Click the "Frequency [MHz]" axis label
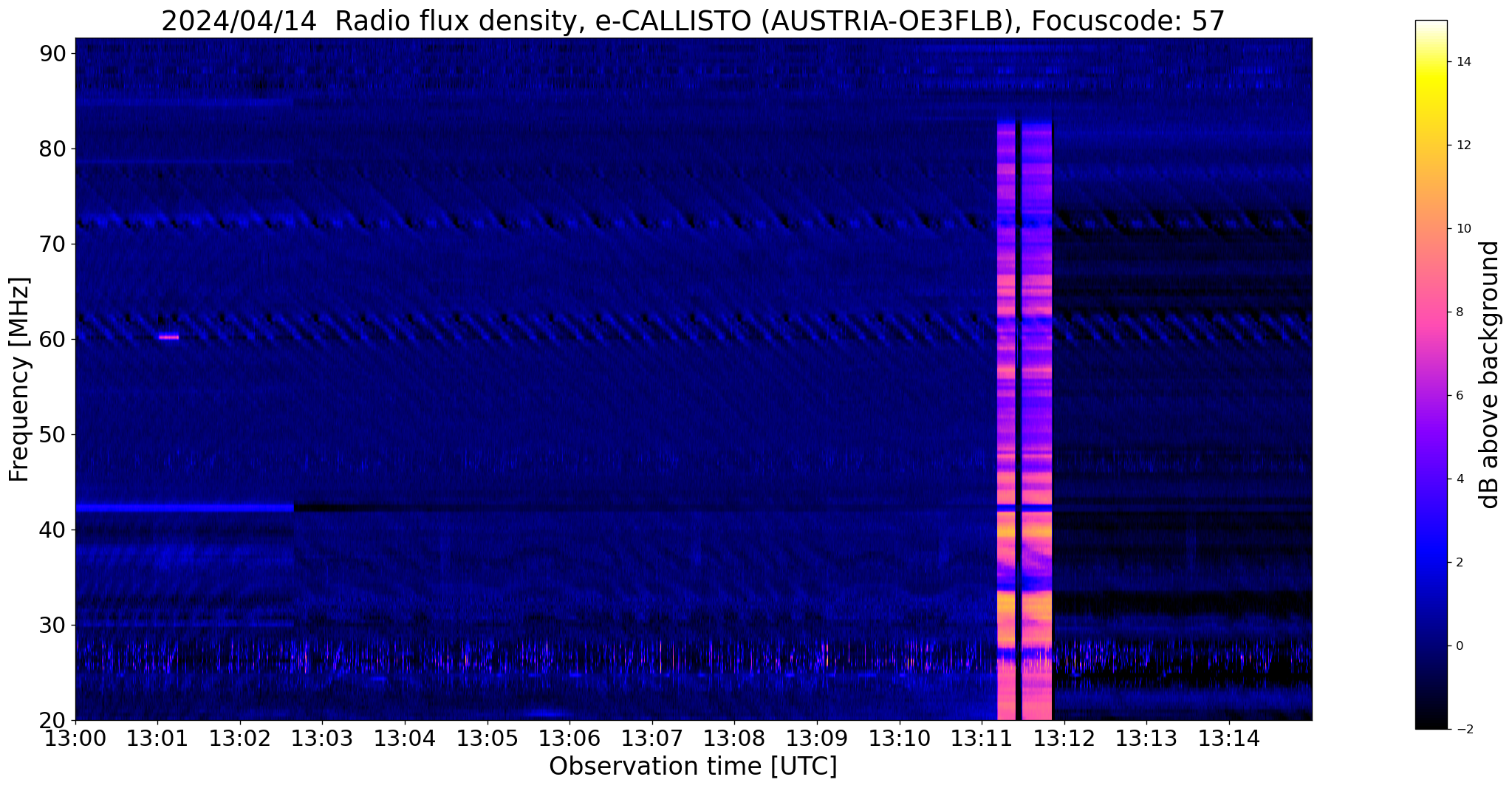This screenshot has width=1512, height=788. tap(19, 380)
